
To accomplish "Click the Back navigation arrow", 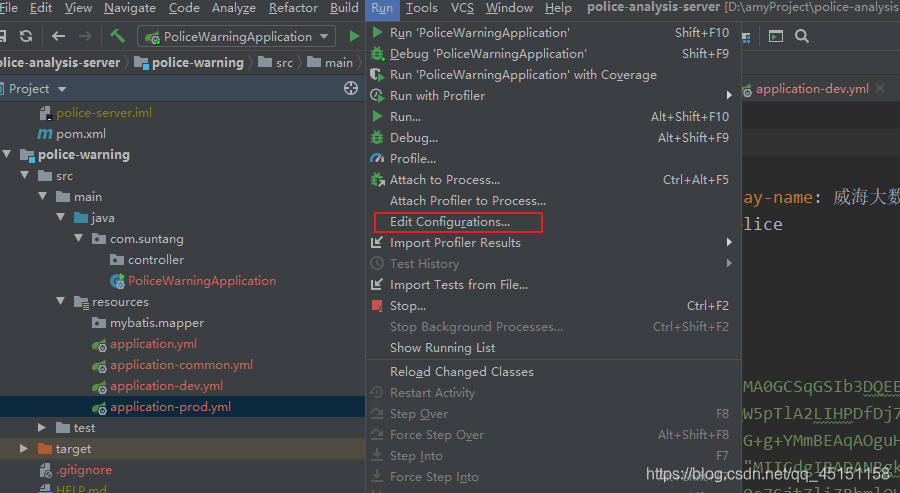I will (58, 36).
